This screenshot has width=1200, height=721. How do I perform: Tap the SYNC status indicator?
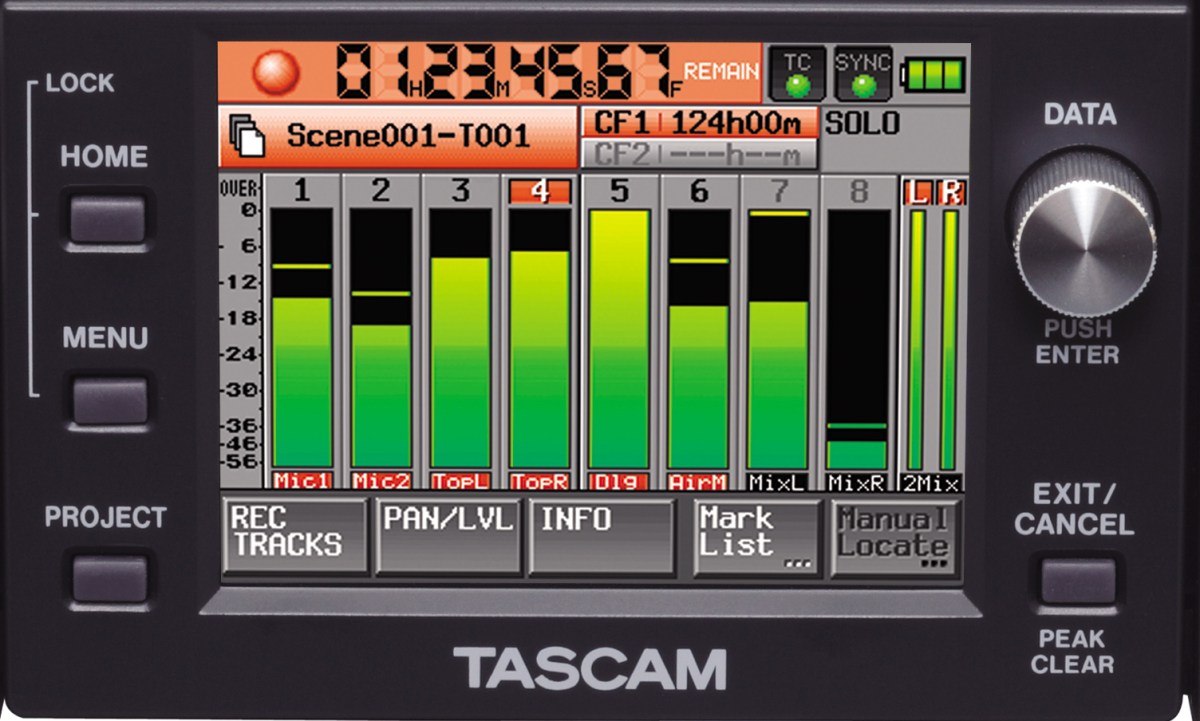click(862, 73)
